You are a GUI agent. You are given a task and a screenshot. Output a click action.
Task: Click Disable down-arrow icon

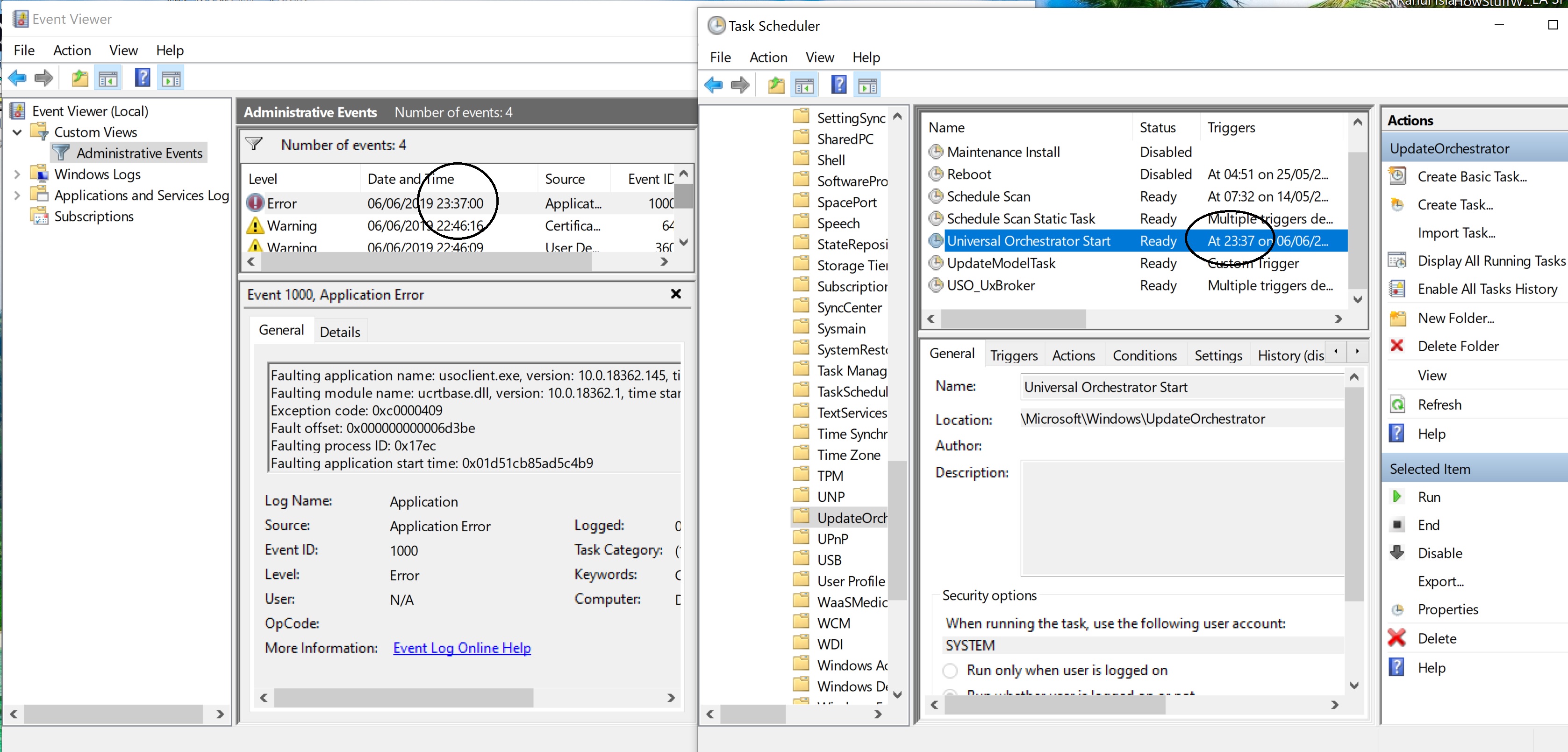click(1397, 552)
